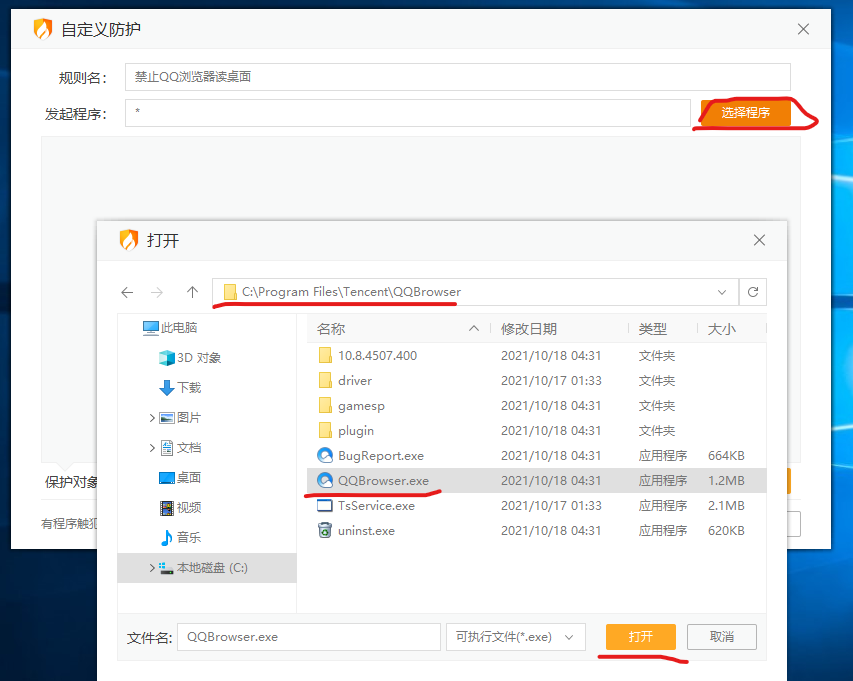This screenshot has width=853, height=681.
Task: Go back with the left arrow icon
Action: pos(127,293)
